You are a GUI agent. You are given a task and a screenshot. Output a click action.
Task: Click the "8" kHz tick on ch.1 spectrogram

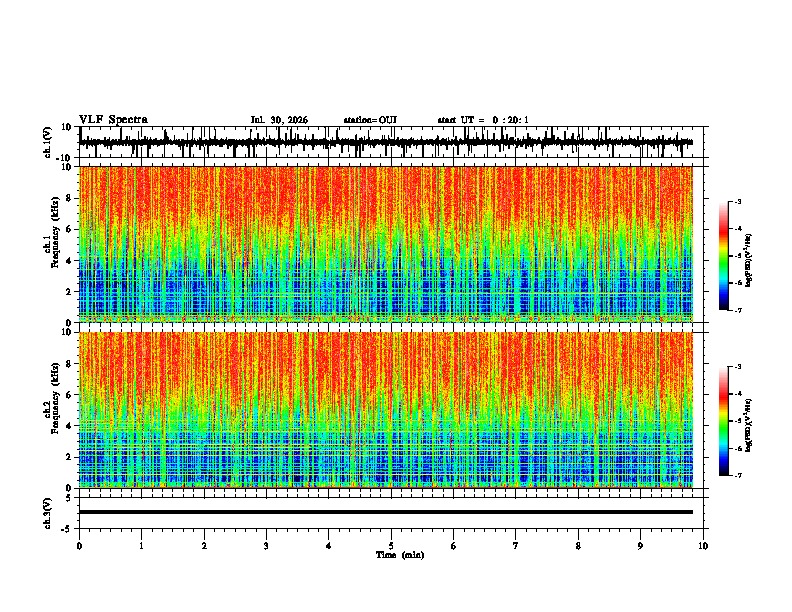coord(69,198)
